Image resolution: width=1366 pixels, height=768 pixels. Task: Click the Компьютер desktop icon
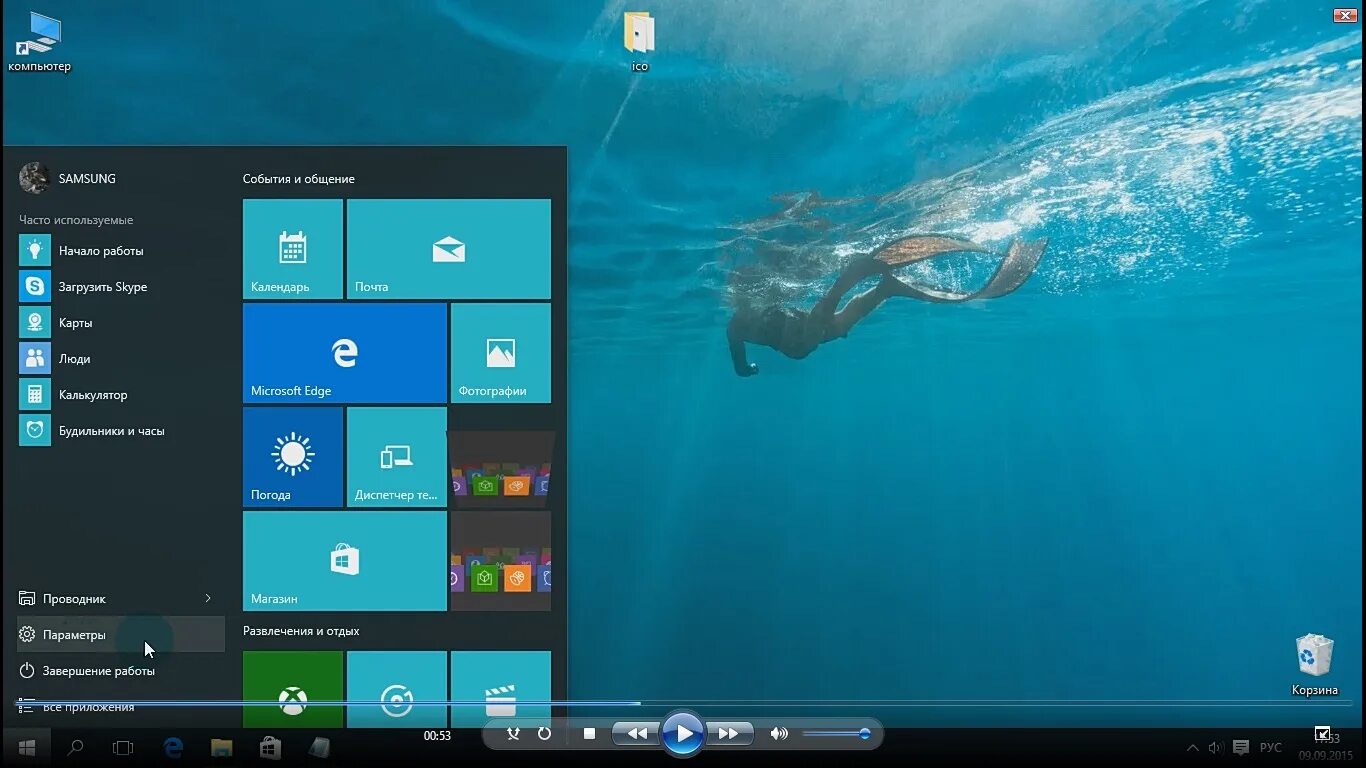click(x=40, y=42)
